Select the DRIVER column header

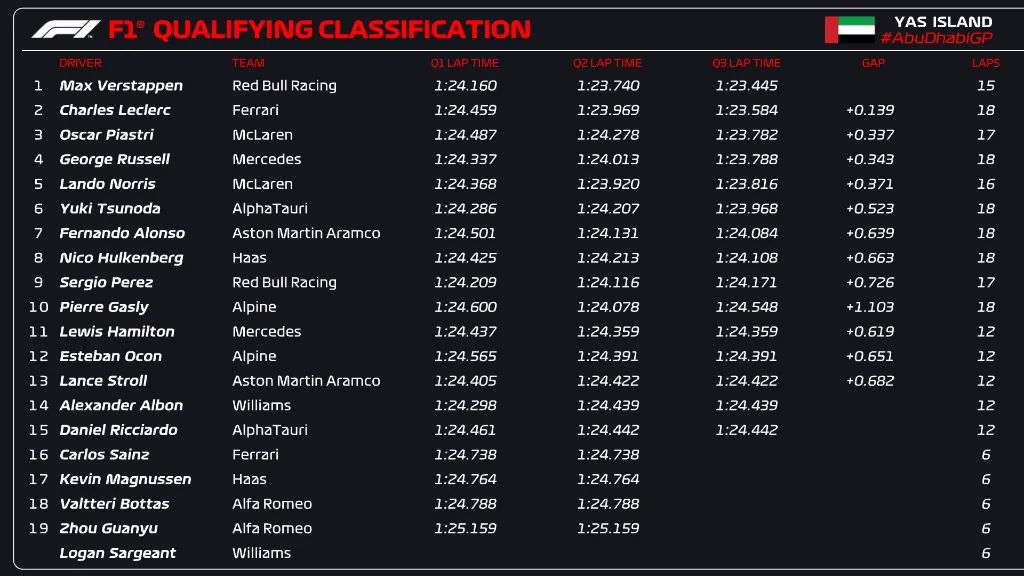click(81, 63)
